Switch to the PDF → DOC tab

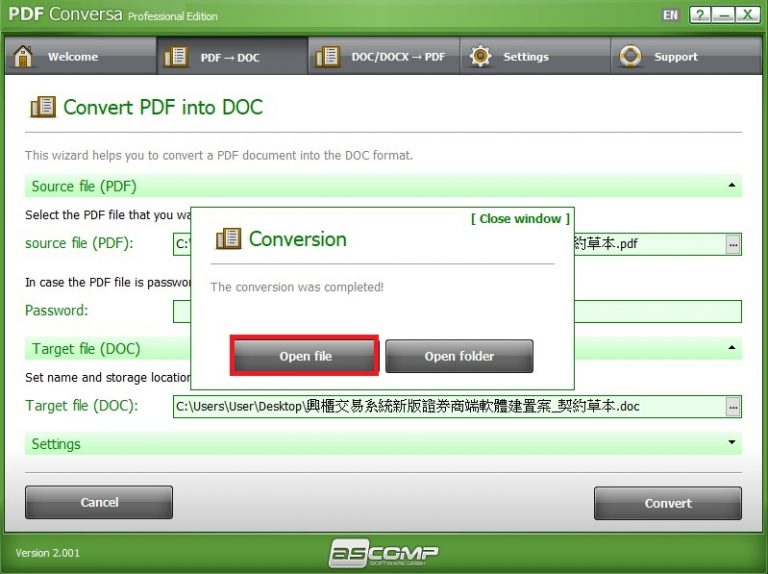tap(232, 56)
